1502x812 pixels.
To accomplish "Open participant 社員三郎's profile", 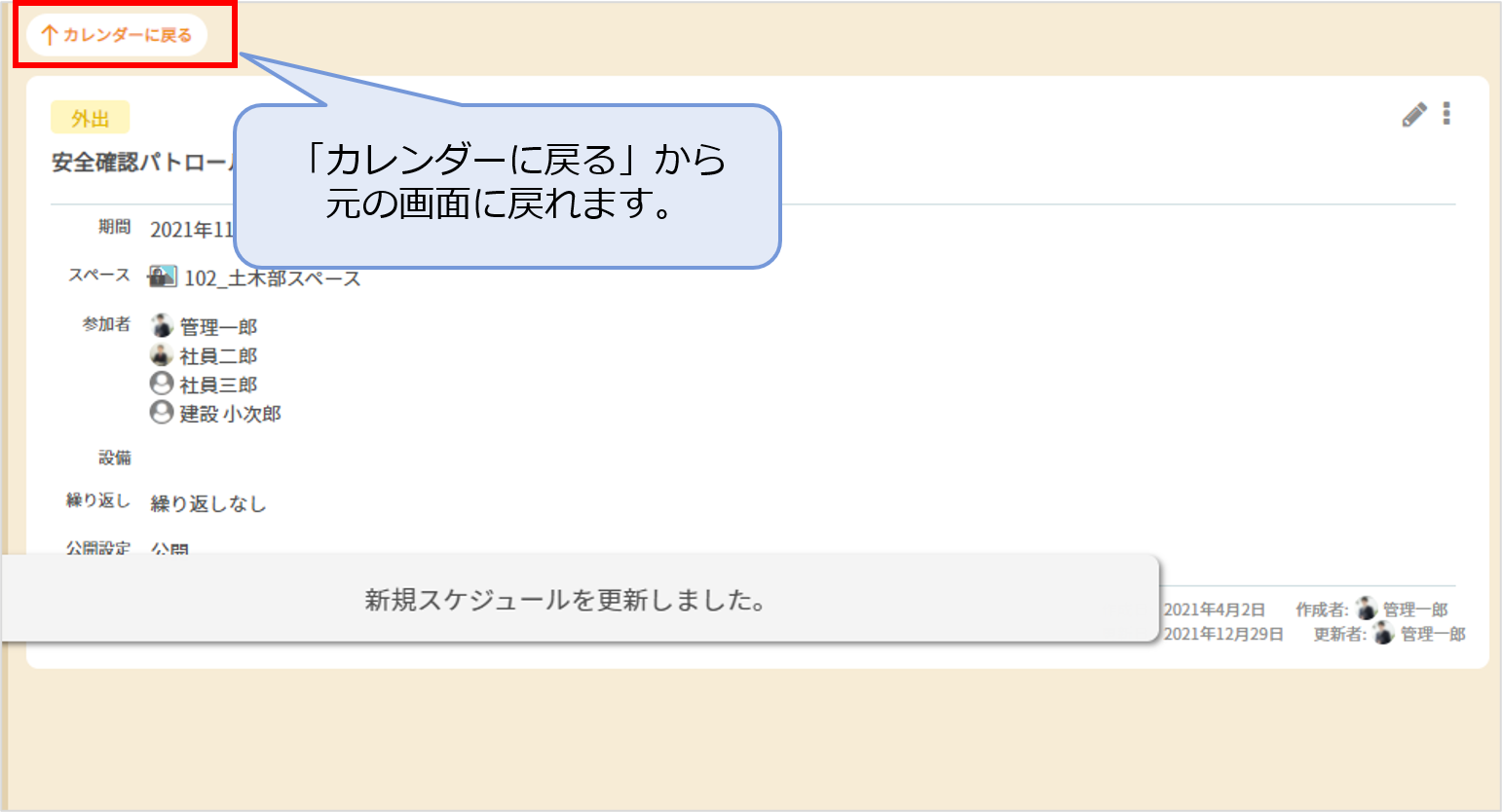I will coord(218,385).
